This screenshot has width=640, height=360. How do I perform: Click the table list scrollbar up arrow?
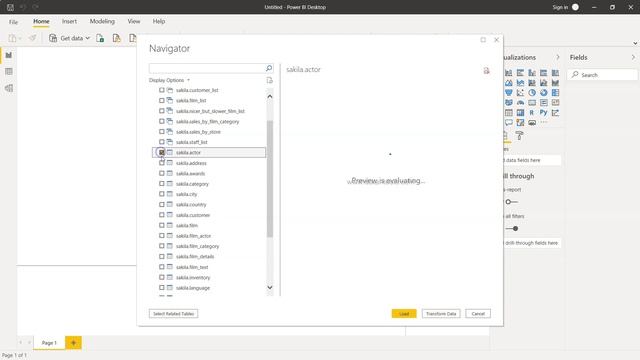click(x=270, y=97)
